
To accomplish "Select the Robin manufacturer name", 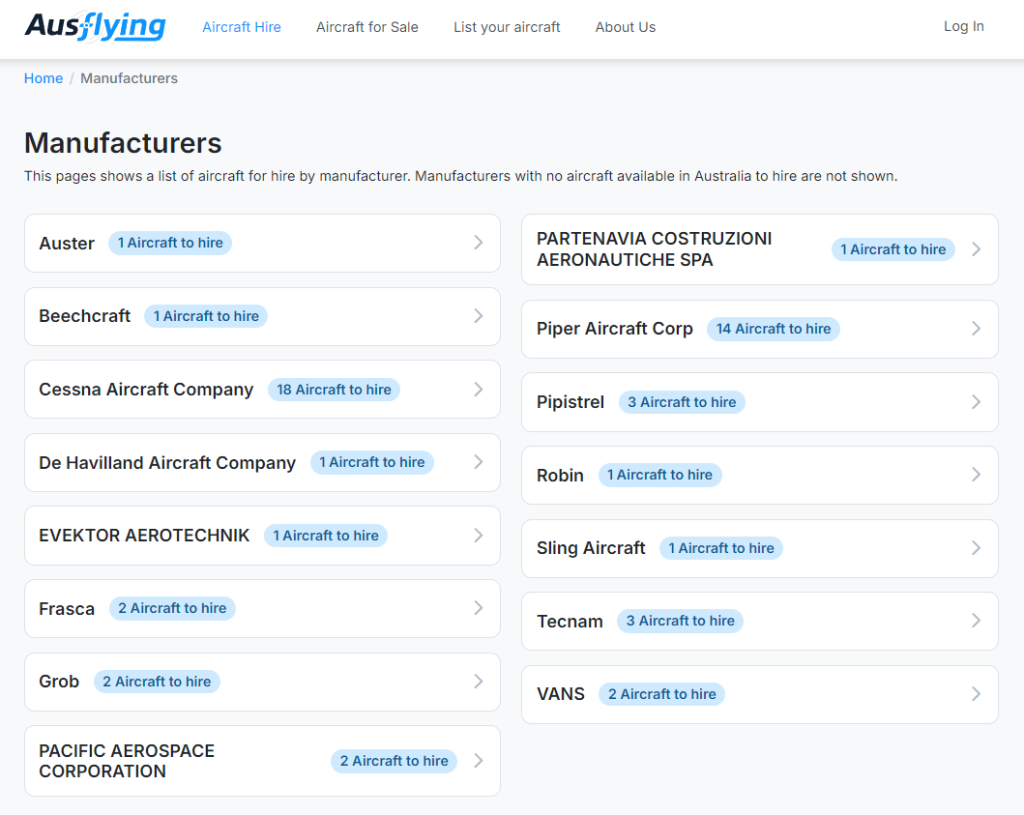I will [x=560, y=475].
